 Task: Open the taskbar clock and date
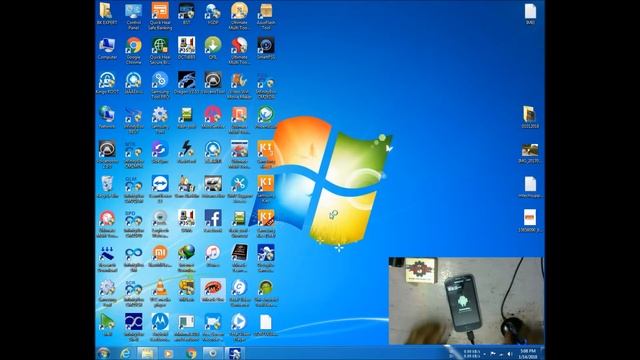(x=527, y=353)
